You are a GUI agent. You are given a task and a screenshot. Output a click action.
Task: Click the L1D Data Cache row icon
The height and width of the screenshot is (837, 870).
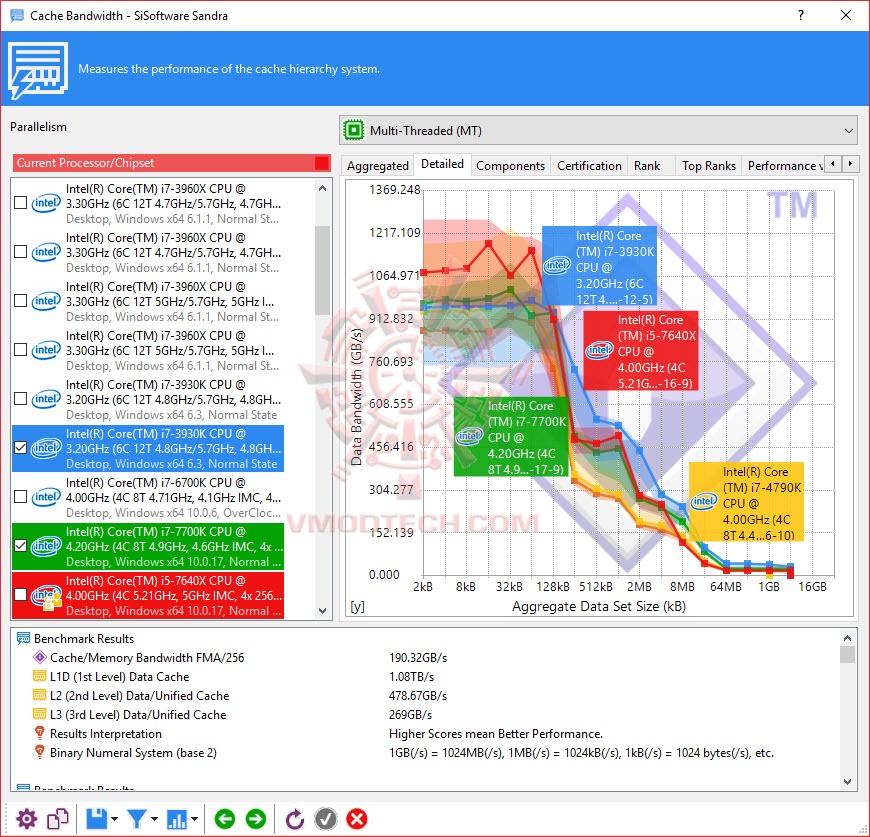point(39,676)
